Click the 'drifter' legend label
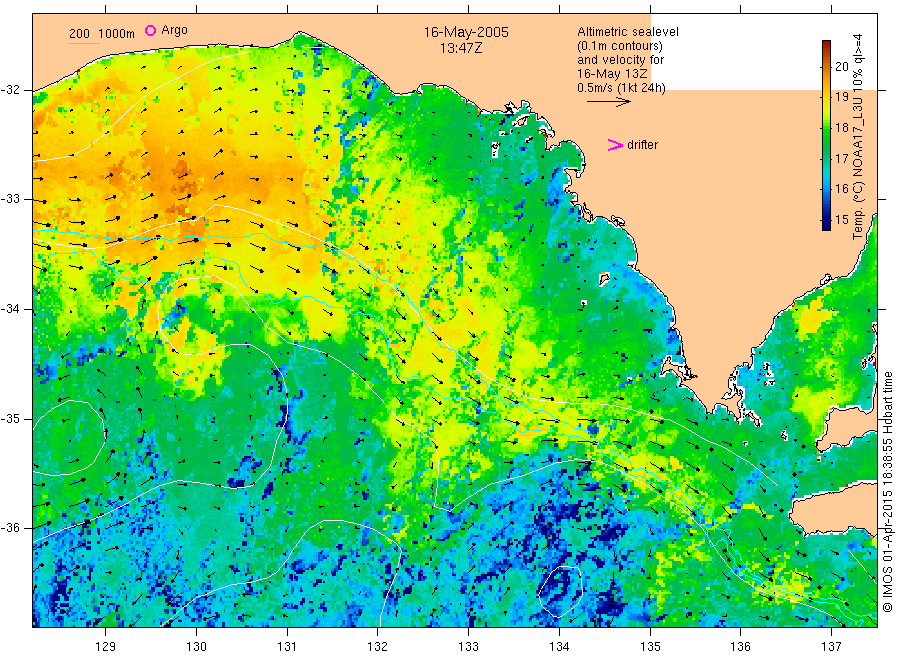 642,145
